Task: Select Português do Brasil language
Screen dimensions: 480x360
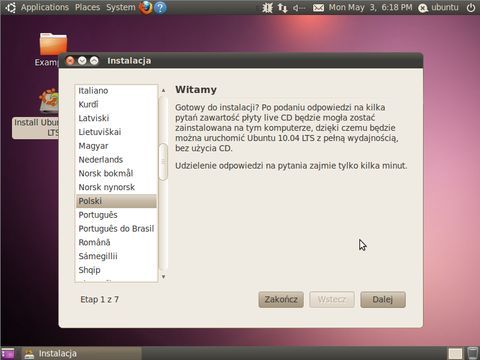Action: tap(116, 229)
